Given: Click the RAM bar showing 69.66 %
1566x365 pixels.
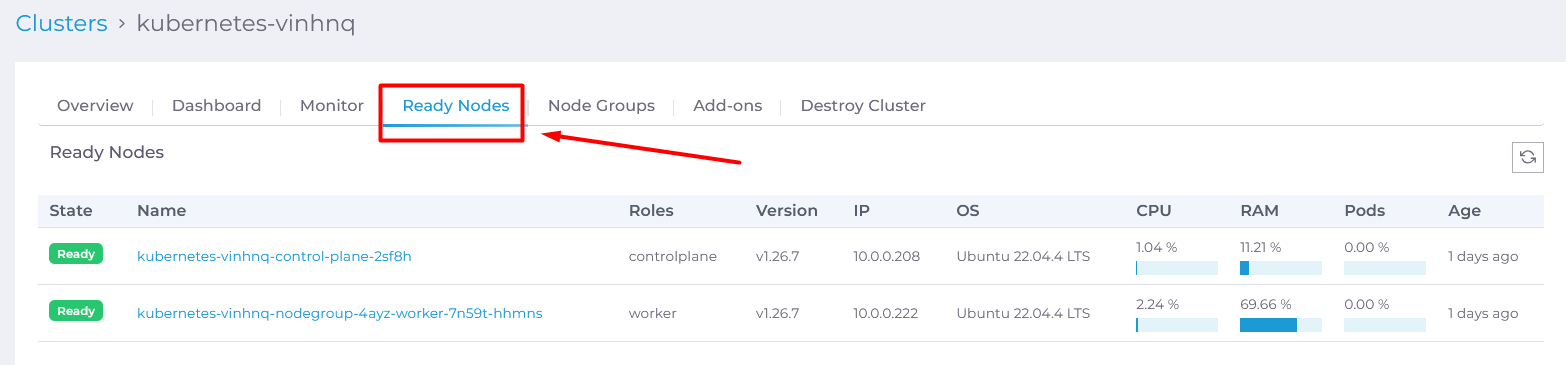Looking at the screenshot, I should pos(1281,325).
